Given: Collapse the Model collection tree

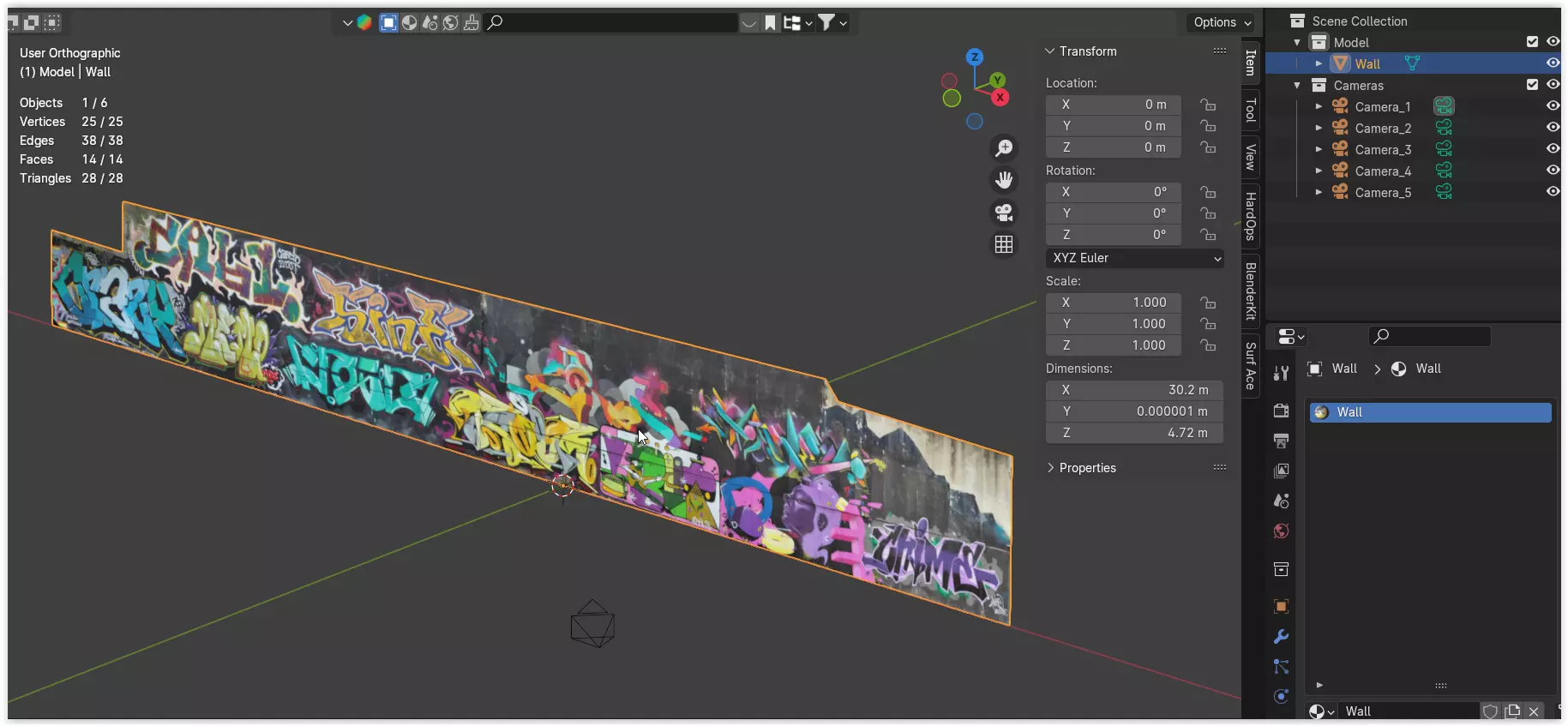Looking at the screenshot, I should 1297,42.
